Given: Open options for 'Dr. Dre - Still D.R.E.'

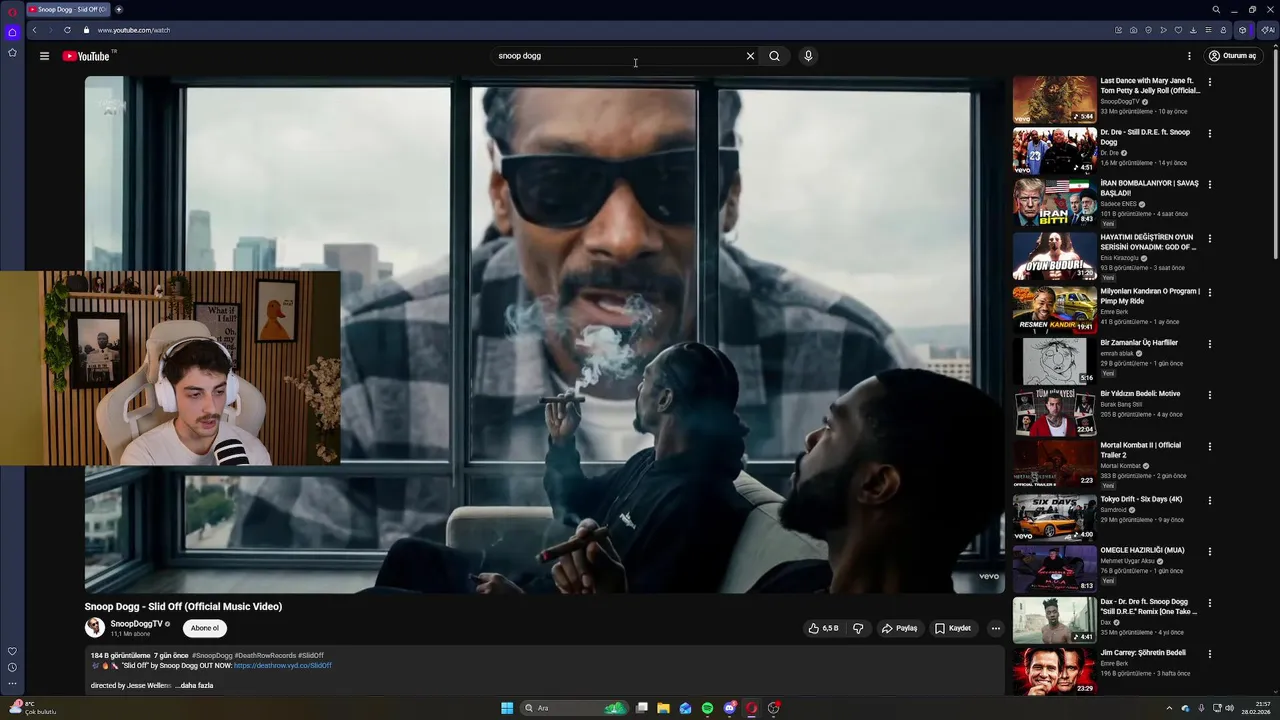Looking at the screenshot, I should pyautogui.click(x=1210, y=133).
